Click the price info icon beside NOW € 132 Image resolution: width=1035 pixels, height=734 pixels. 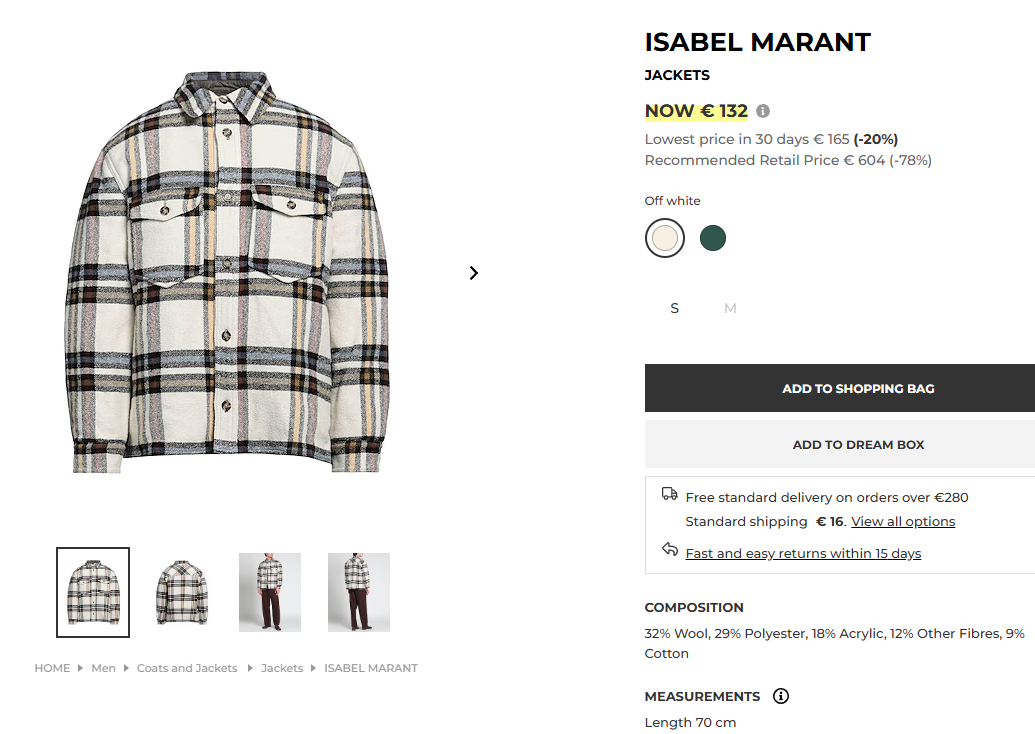tap(763, 111)
